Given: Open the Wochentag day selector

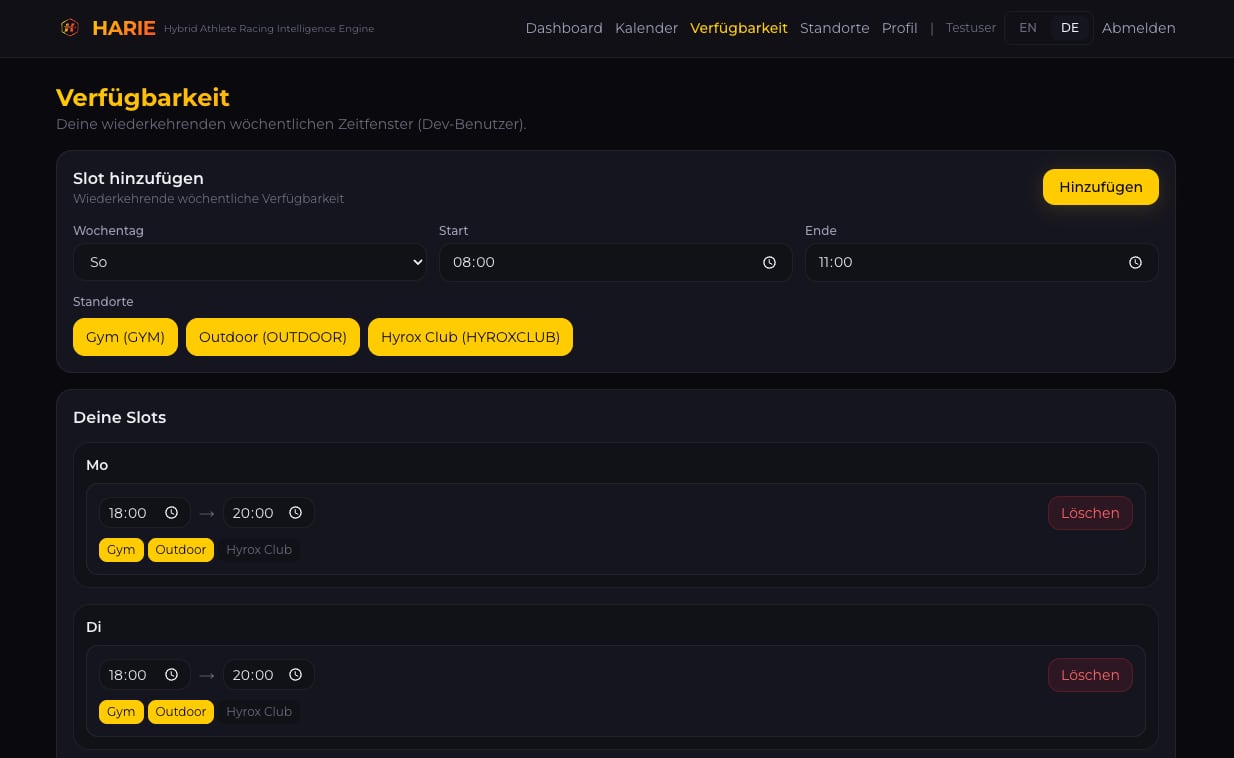Looking at the screenshot, I should (250, 262).
